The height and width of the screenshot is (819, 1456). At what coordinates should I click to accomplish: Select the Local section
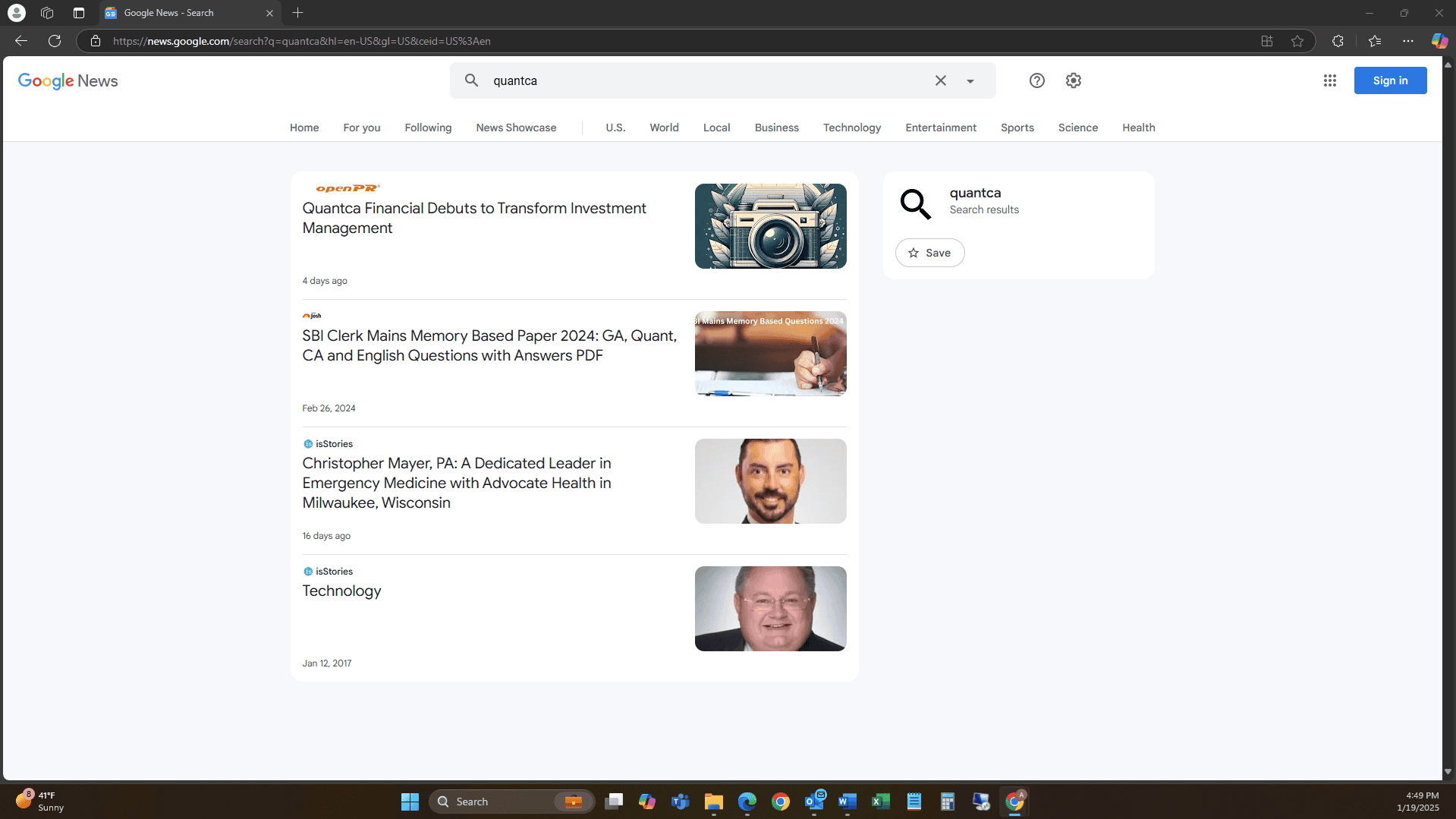[x=716, y=128]
